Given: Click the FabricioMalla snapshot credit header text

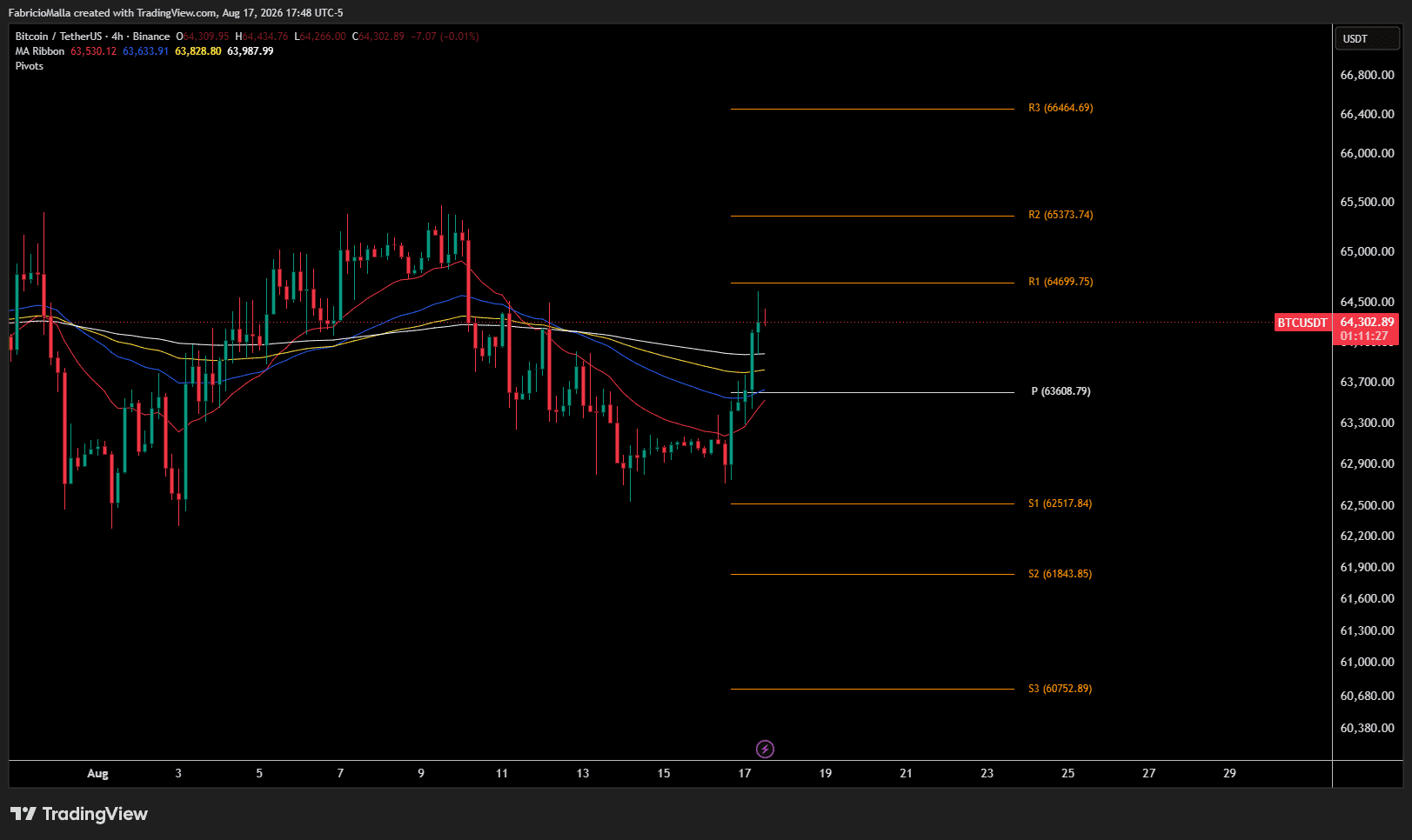Looking at the screenshot, I should 176,13.
